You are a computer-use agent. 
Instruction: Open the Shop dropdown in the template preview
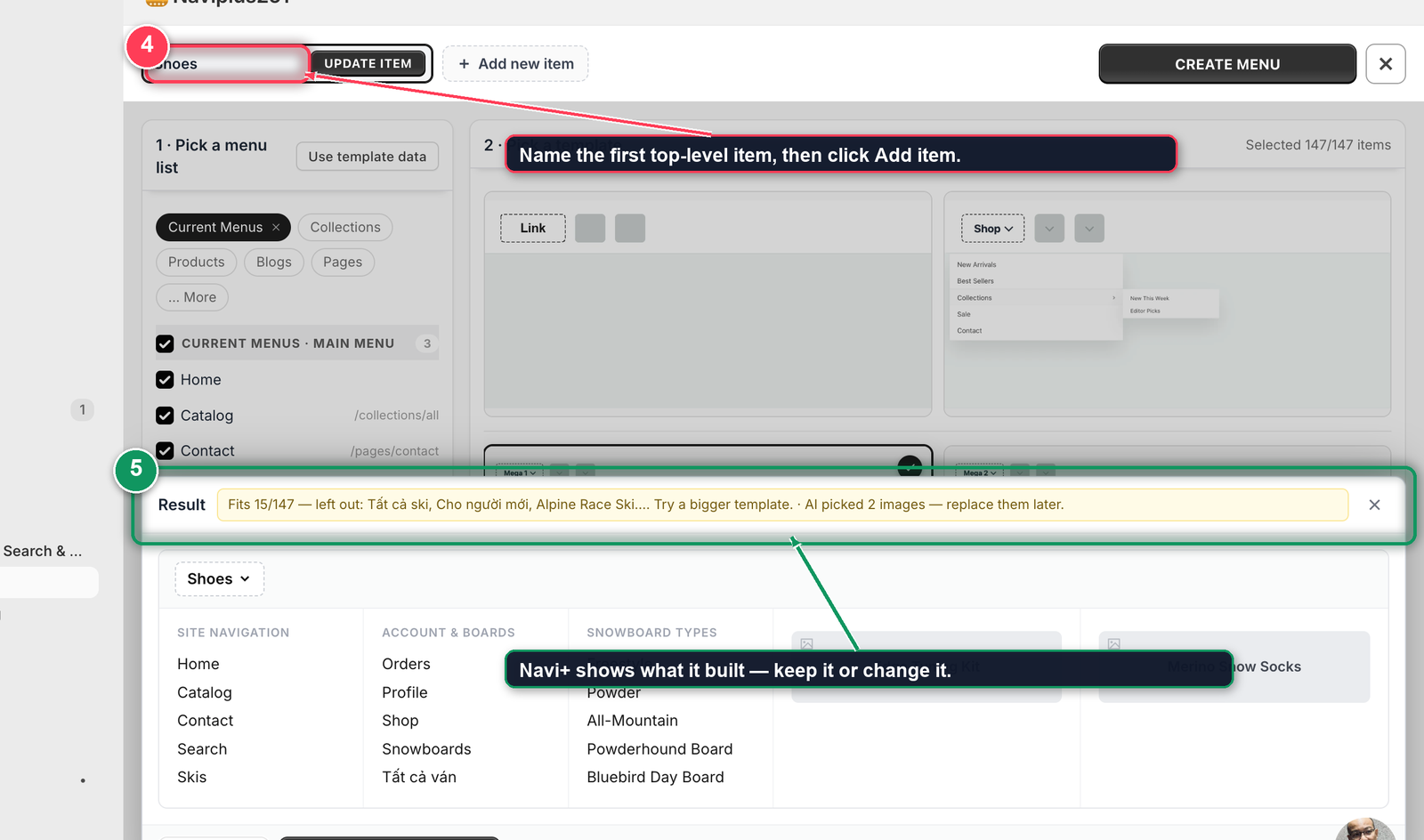992,229
